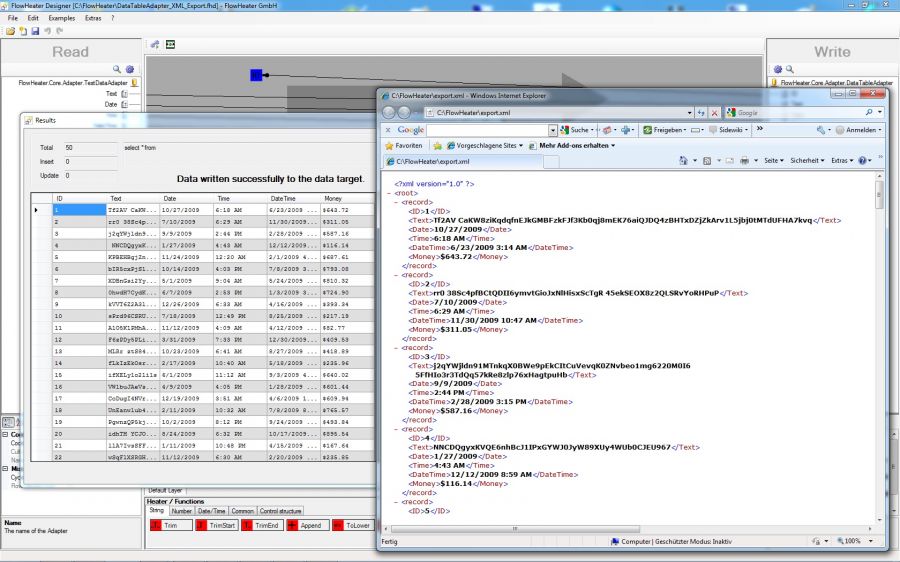Open the File menu in FlowHeater
The height and width of the screenshot is (562, 900).
click(13, 18)
